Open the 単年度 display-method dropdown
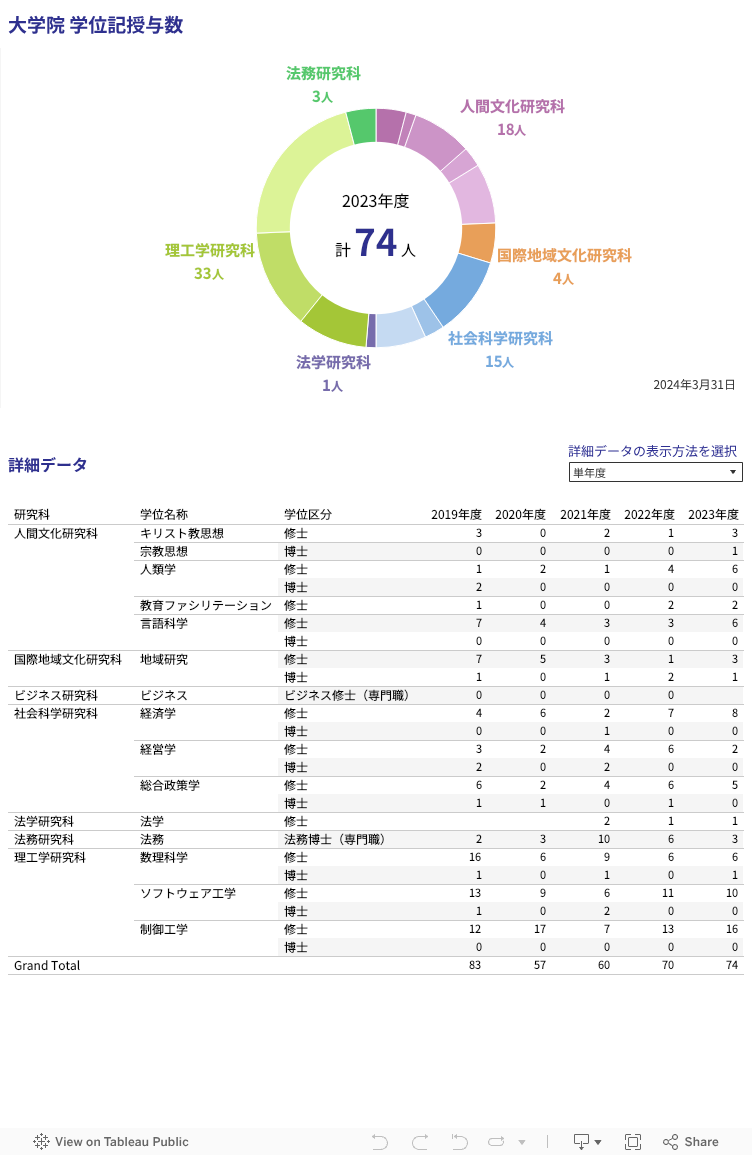Viewport: 752px width, 1155px height. [656, 472]
